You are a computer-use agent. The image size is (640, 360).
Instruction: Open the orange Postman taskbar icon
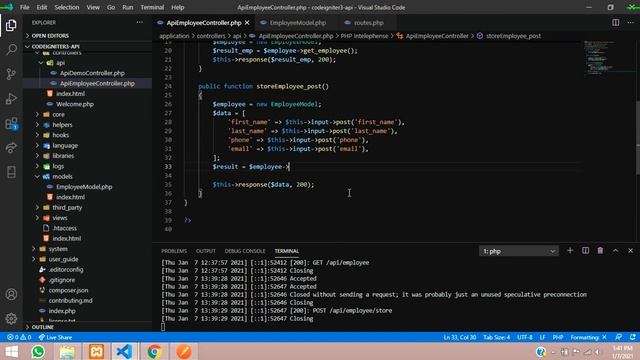pyautogui.click(x=184, y=351)
